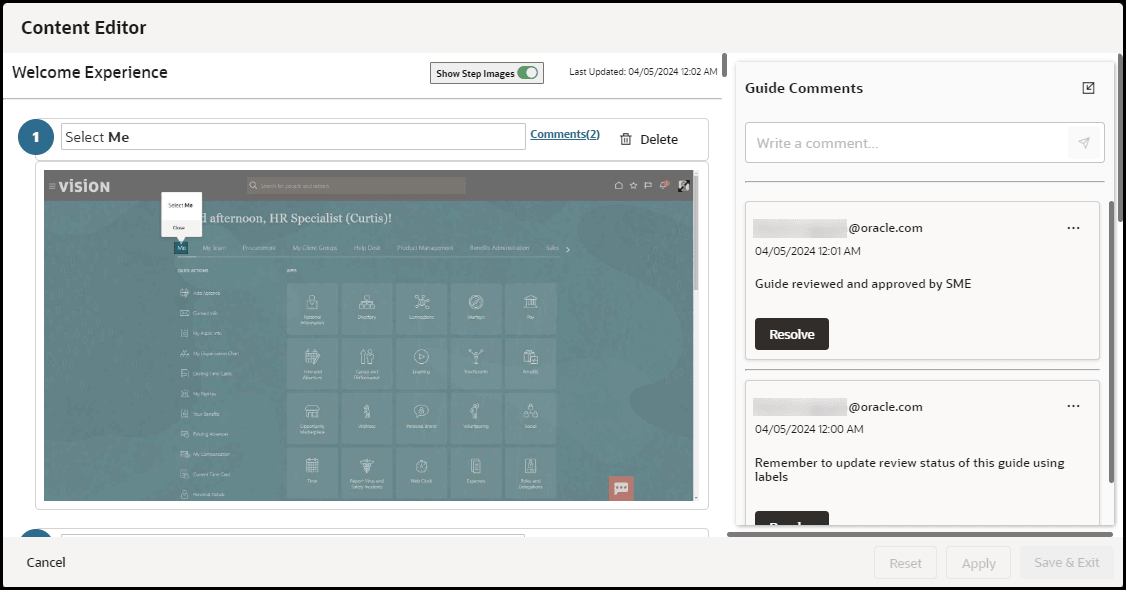This screenshot has width=1126, height=590.
Task: Click the '04/05/2024 12:01 AM' comment timestamp
Action: click(x=807, y=251)
